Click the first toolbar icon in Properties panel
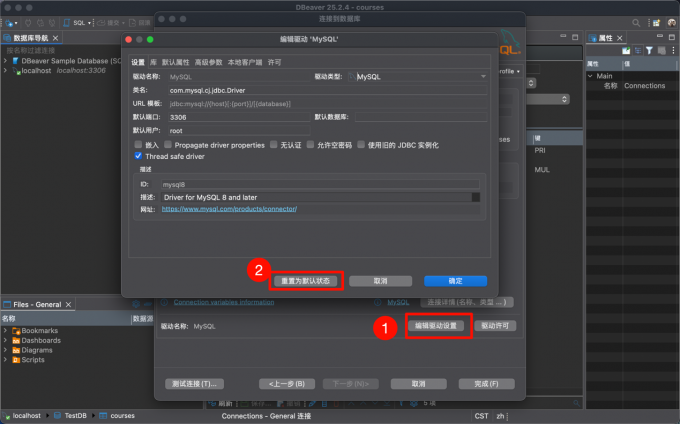This screenshot has width=680, height=424. [626, 51]
